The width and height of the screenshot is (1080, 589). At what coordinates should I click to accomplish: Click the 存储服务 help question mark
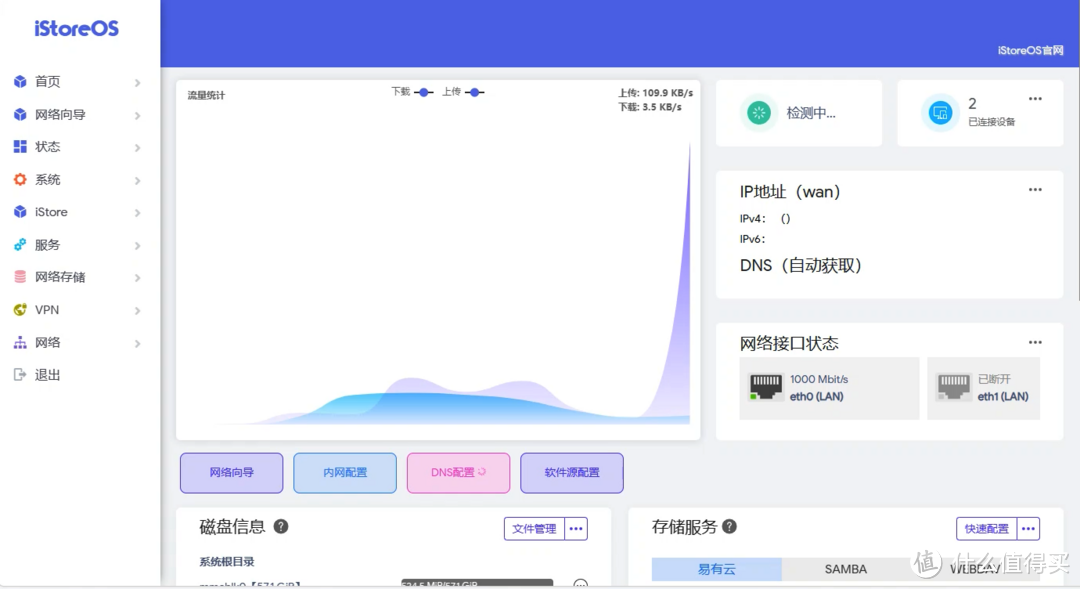coord(729,526)
